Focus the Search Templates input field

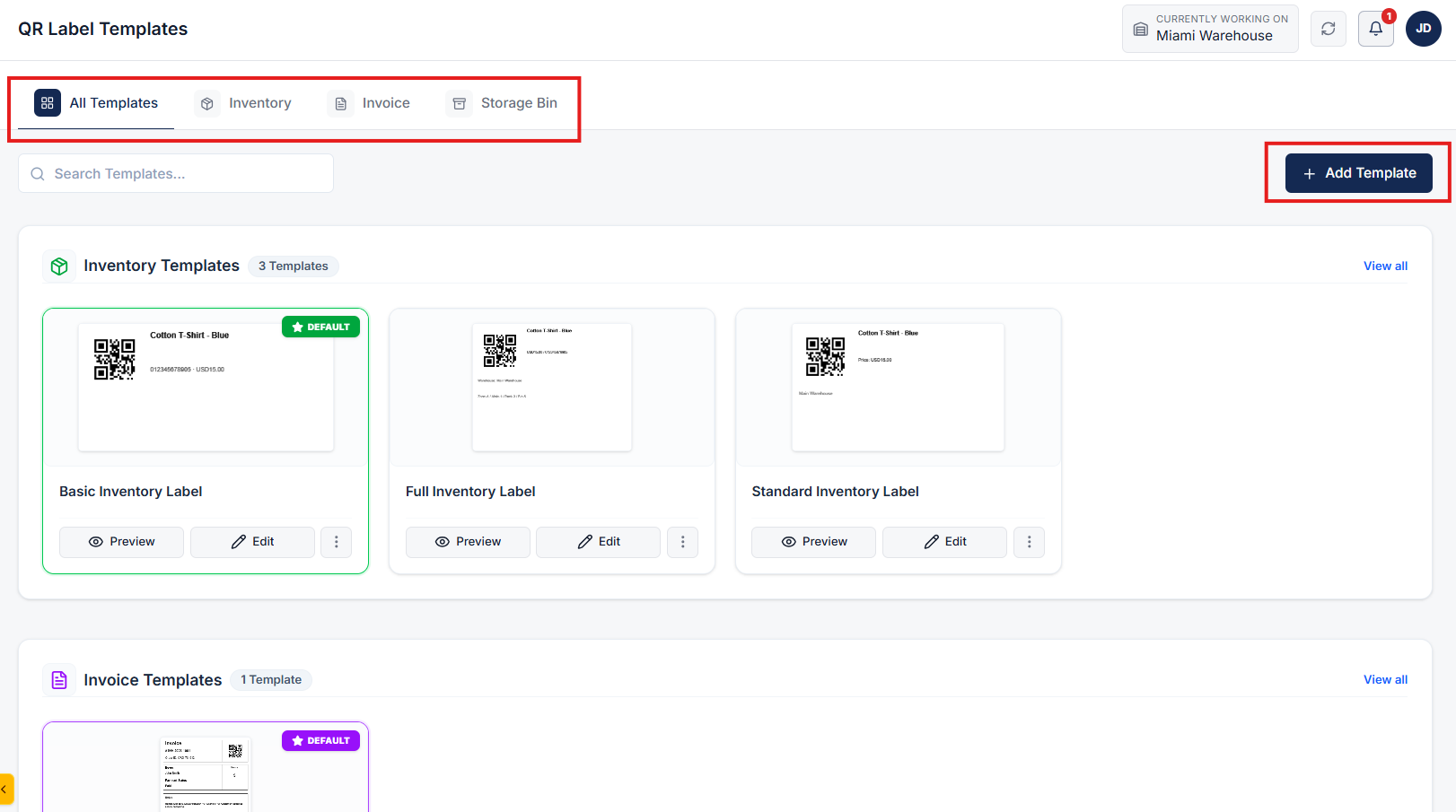[x=176, y=173]
